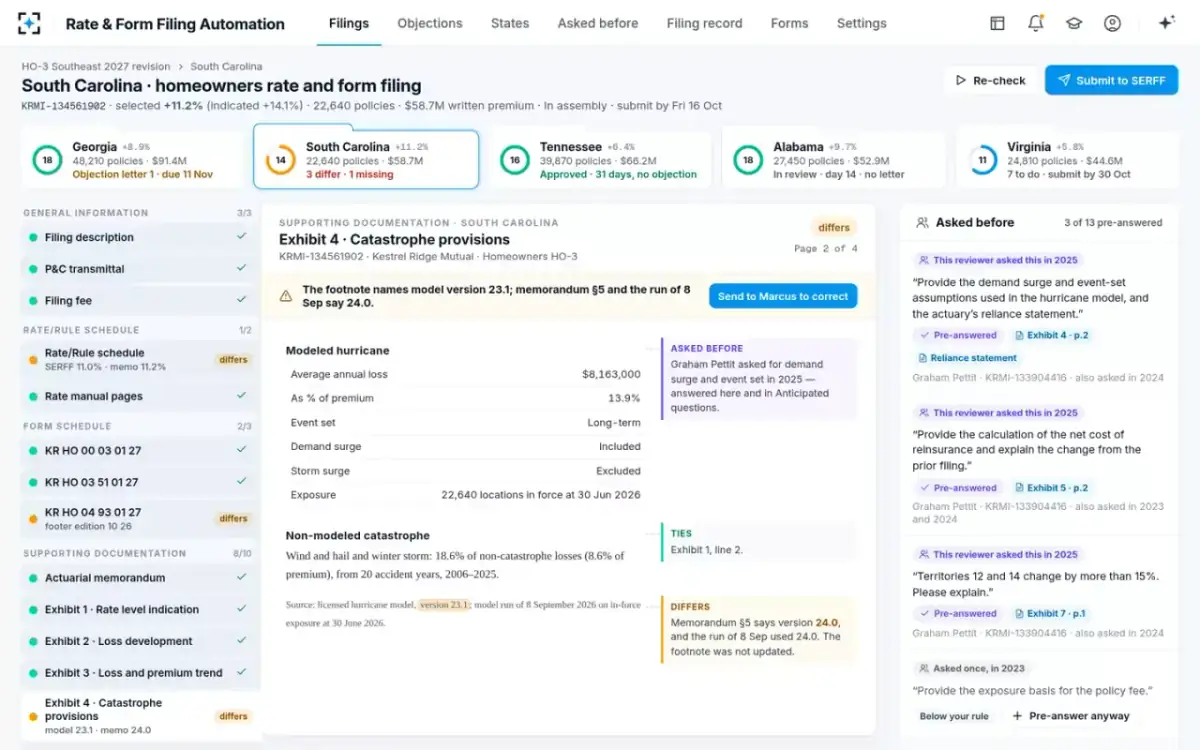Image resolution: width=1200 pixels, height=750 pixels.
Task: Switch to the Objections tab
Action: click(430, 23)
